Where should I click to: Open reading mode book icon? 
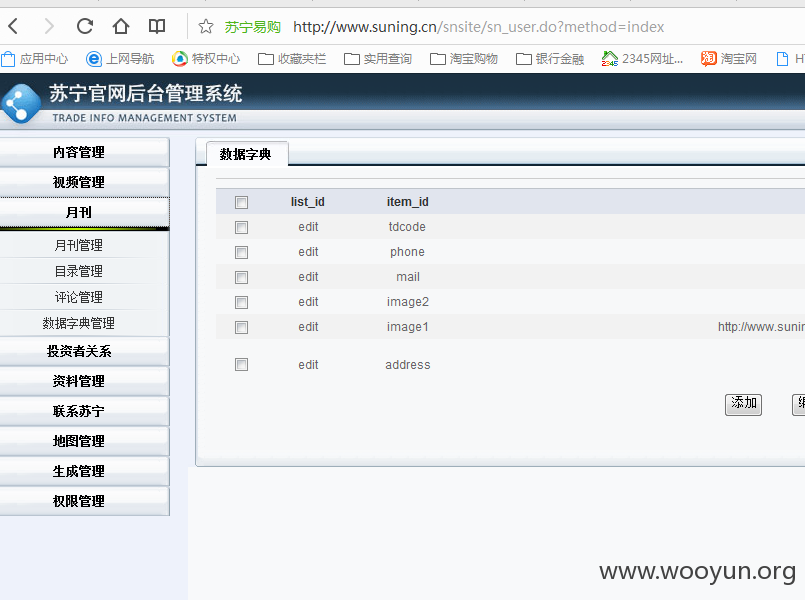pos(157,26)
